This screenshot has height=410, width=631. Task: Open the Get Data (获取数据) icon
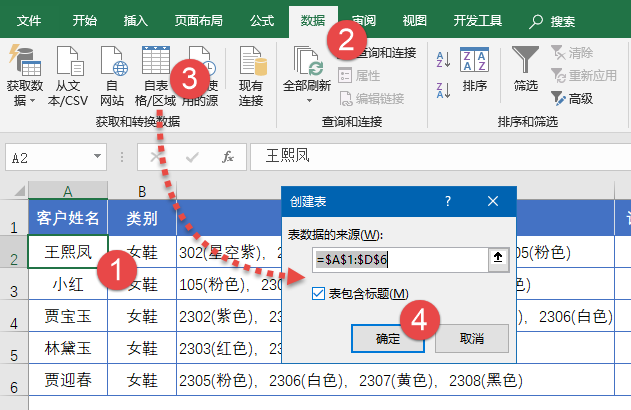coord(25,61)
